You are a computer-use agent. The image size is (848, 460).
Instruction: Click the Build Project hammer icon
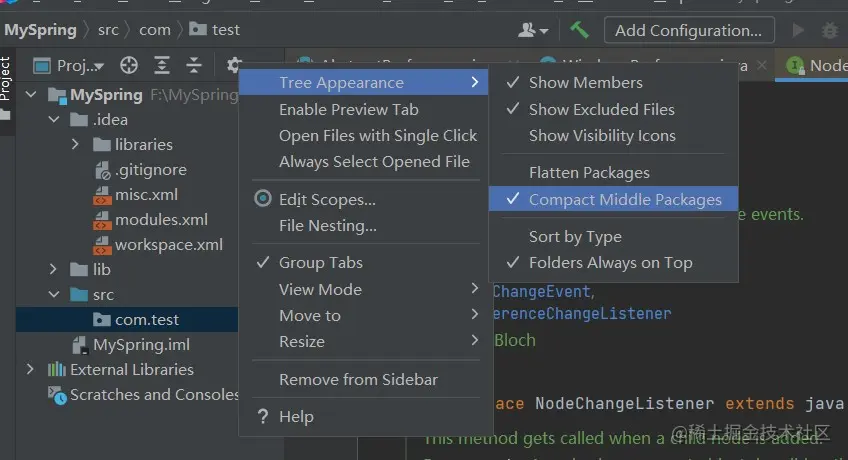pos(580,30)
